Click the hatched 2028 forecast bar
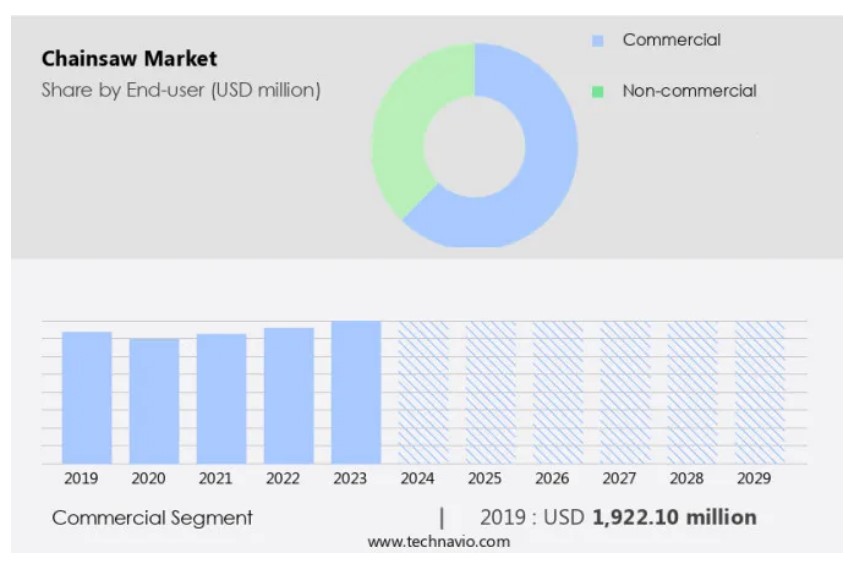 click(x=692, y=392)
